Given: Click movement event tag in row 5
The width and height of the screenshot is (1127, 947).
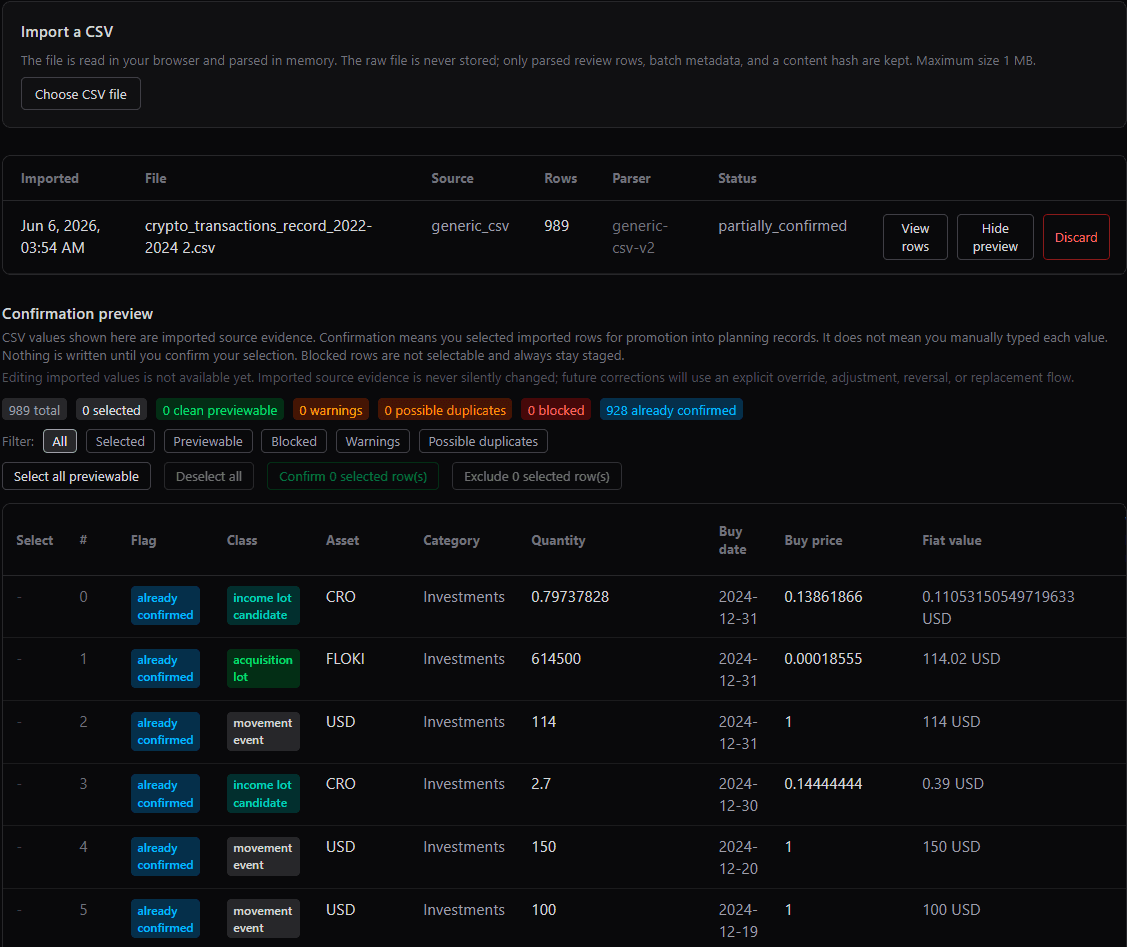Looking at the screenshot, I should pos(263,918).
